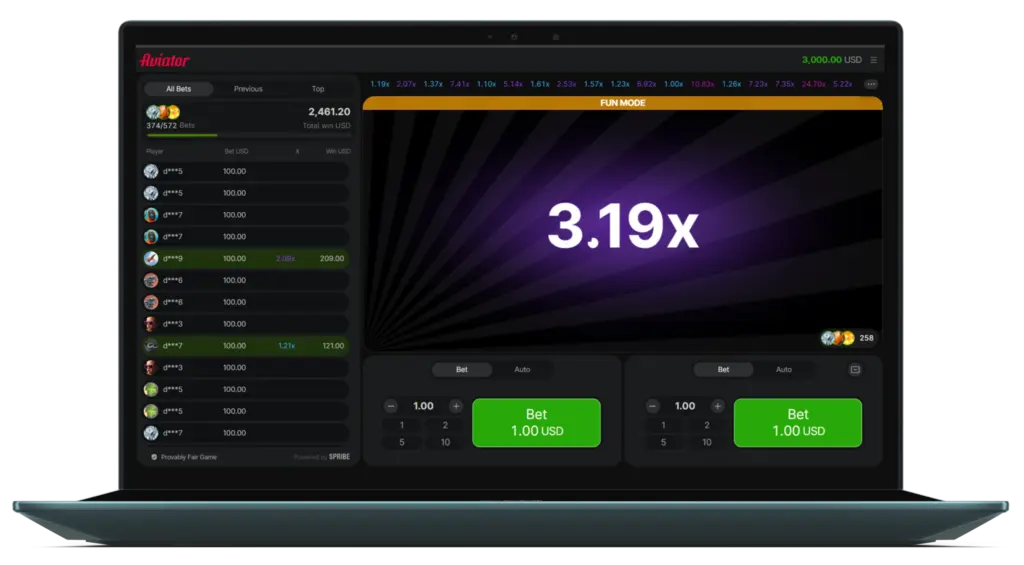
Task: Open the hamburger menu beside the balance
Action: (873, 60)
